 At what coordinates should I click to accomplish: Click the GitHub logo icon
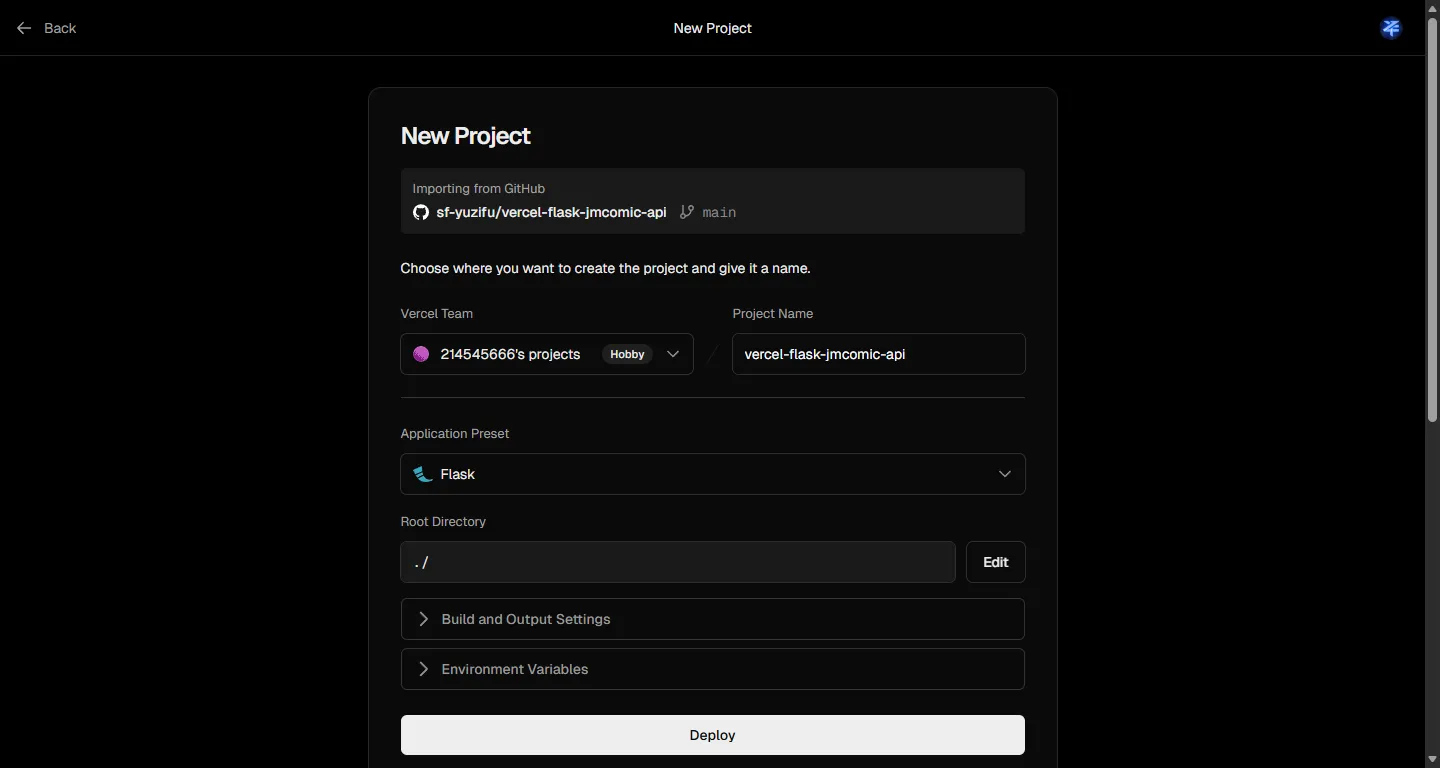coord(421,212)
